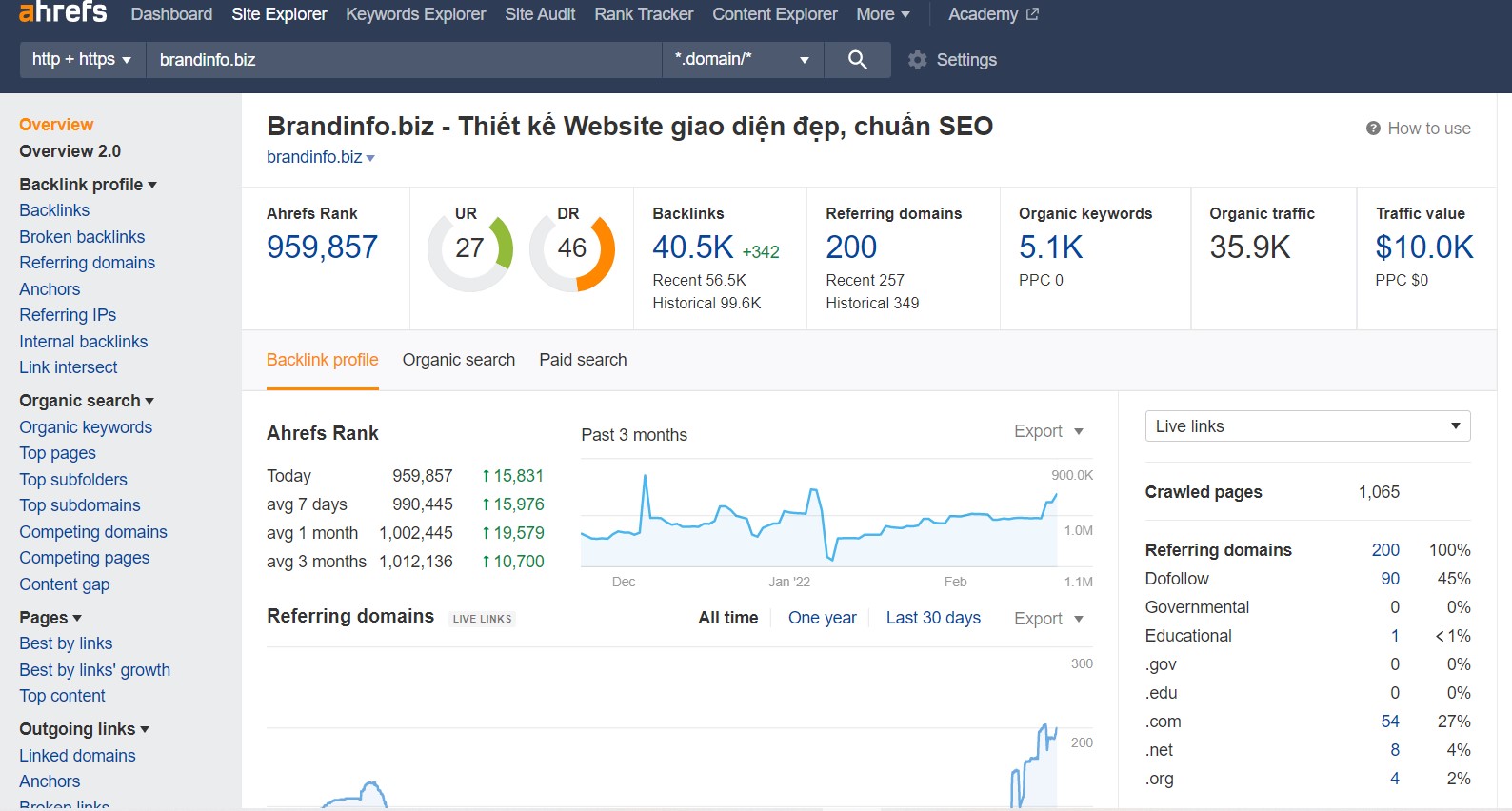The width and height of the screenshot is (1512, 811).
Task: Switch to Backlink profile tab
Action: point(322,360)
